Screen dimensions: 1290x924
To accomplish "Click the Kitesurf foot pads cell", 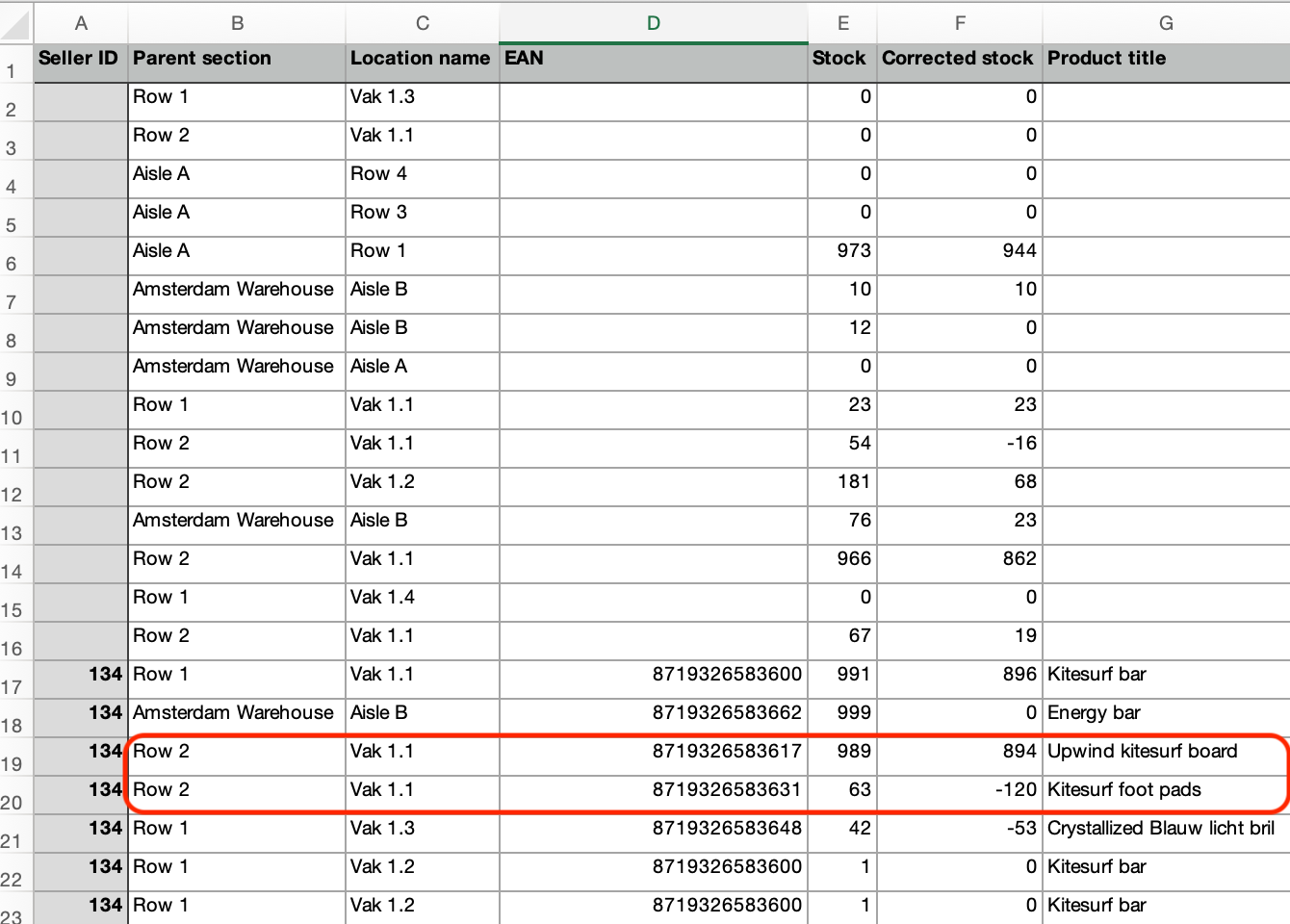I will coord(1166,795).
